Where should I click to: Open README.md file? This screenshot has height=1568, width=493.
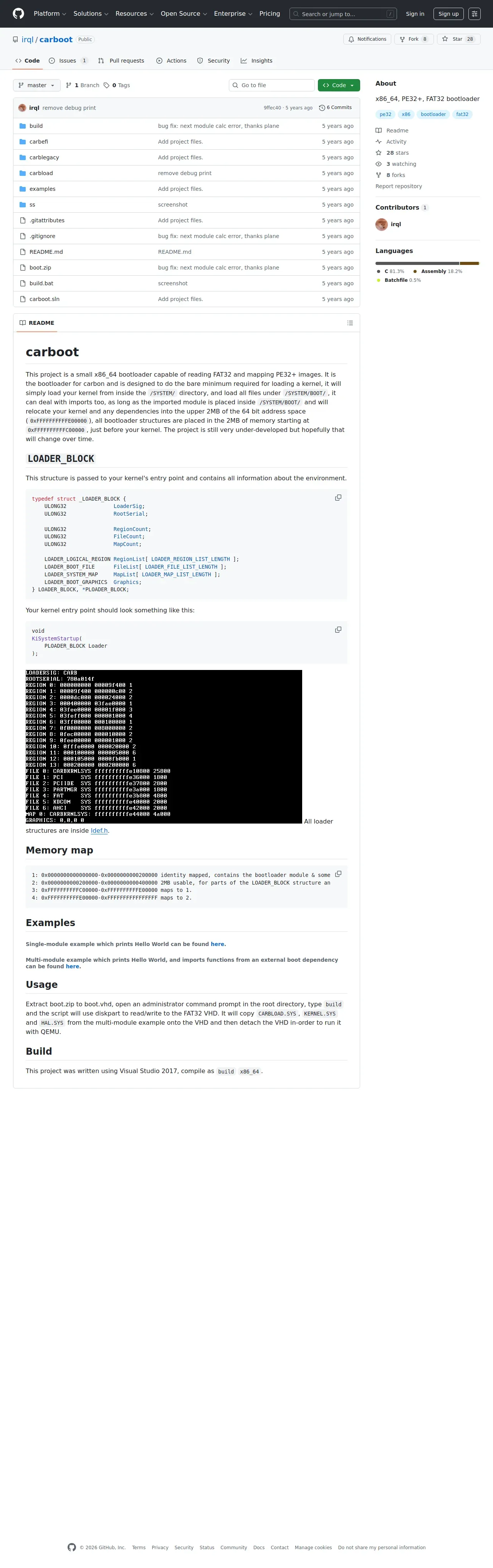pyautogui.click(x=46, y=252)
